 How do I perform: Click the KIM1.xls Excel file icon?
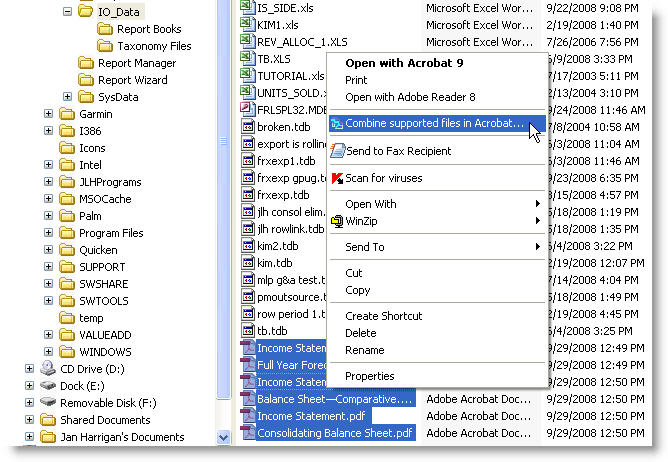[x=247, y=24]
